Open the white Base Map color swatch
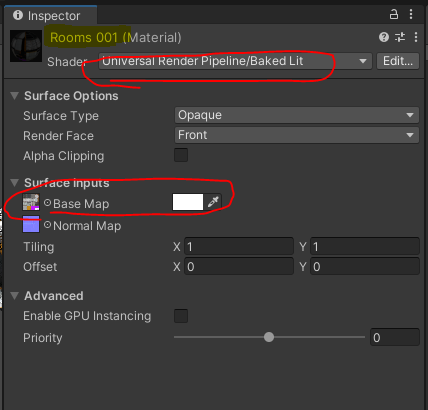 click(x=188, y=202)
